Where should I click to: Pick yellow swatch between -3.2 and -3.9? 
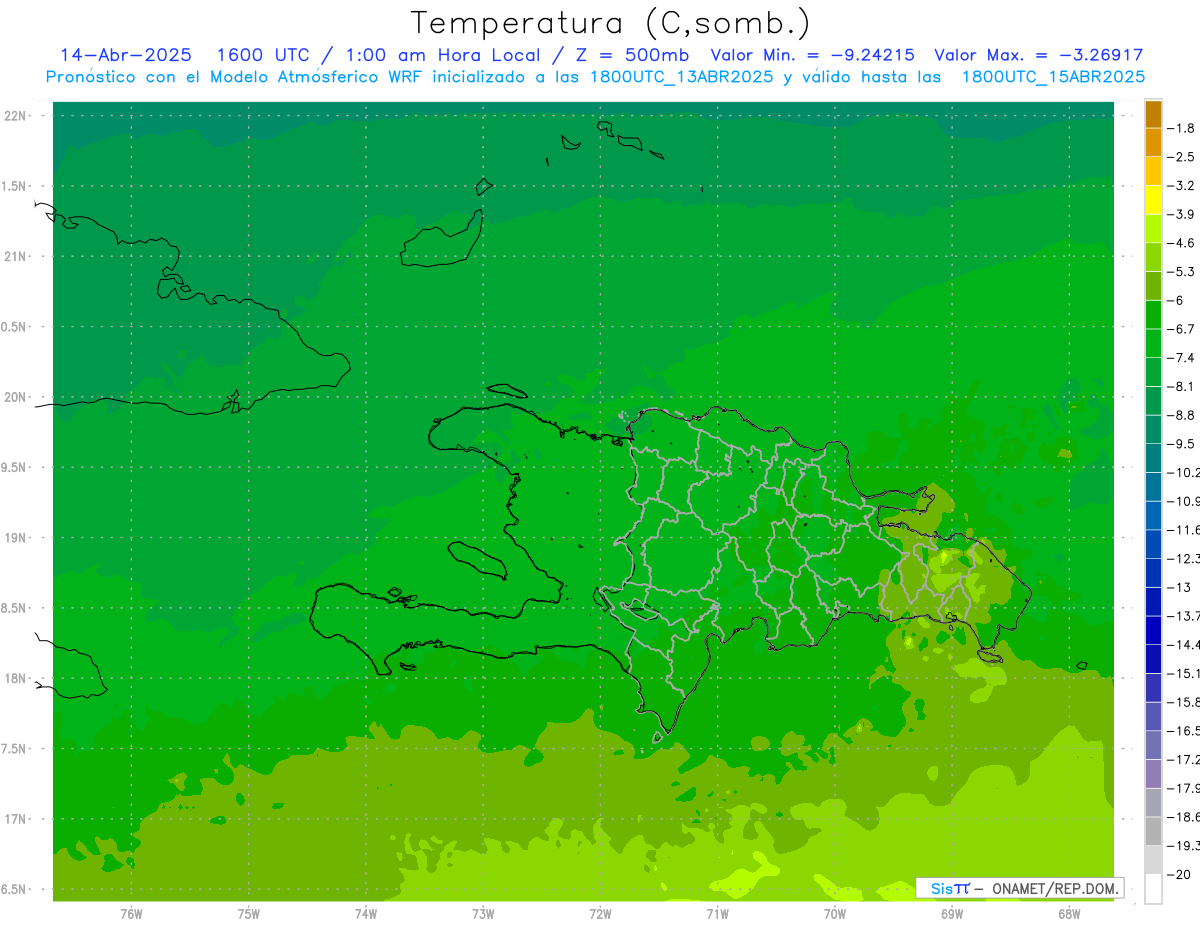pos(1153,199)
